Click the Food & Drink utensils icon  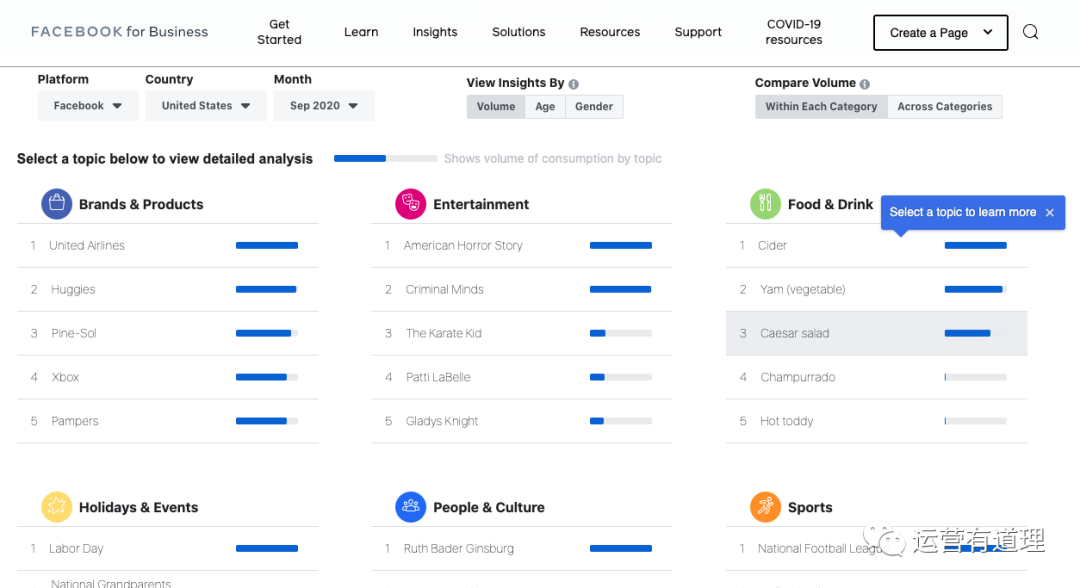(x=765, y=204)
